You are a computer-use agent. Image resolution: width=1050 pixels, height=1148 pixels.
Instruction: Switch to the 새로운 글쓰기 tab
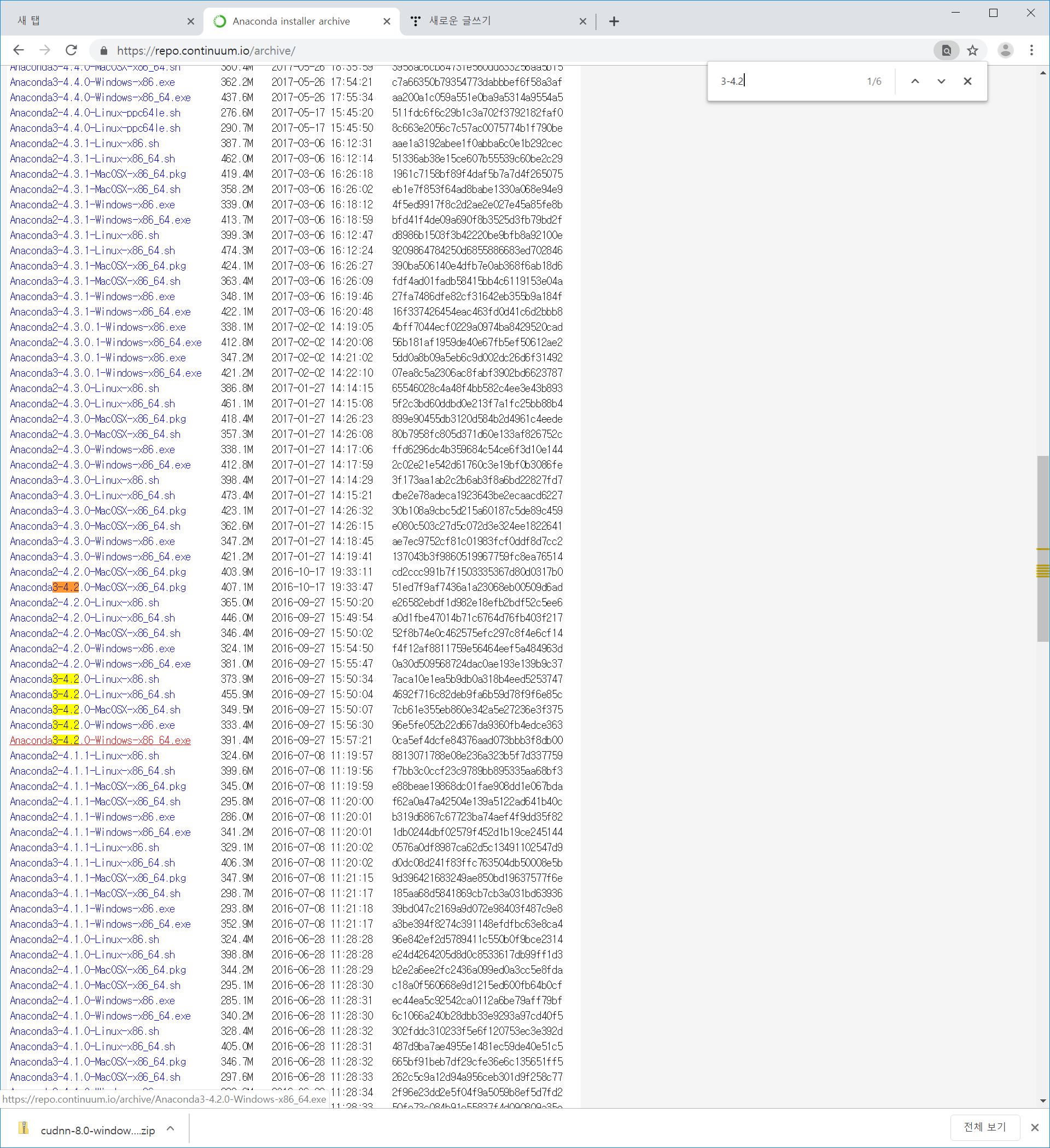click(x=490, y=21)
